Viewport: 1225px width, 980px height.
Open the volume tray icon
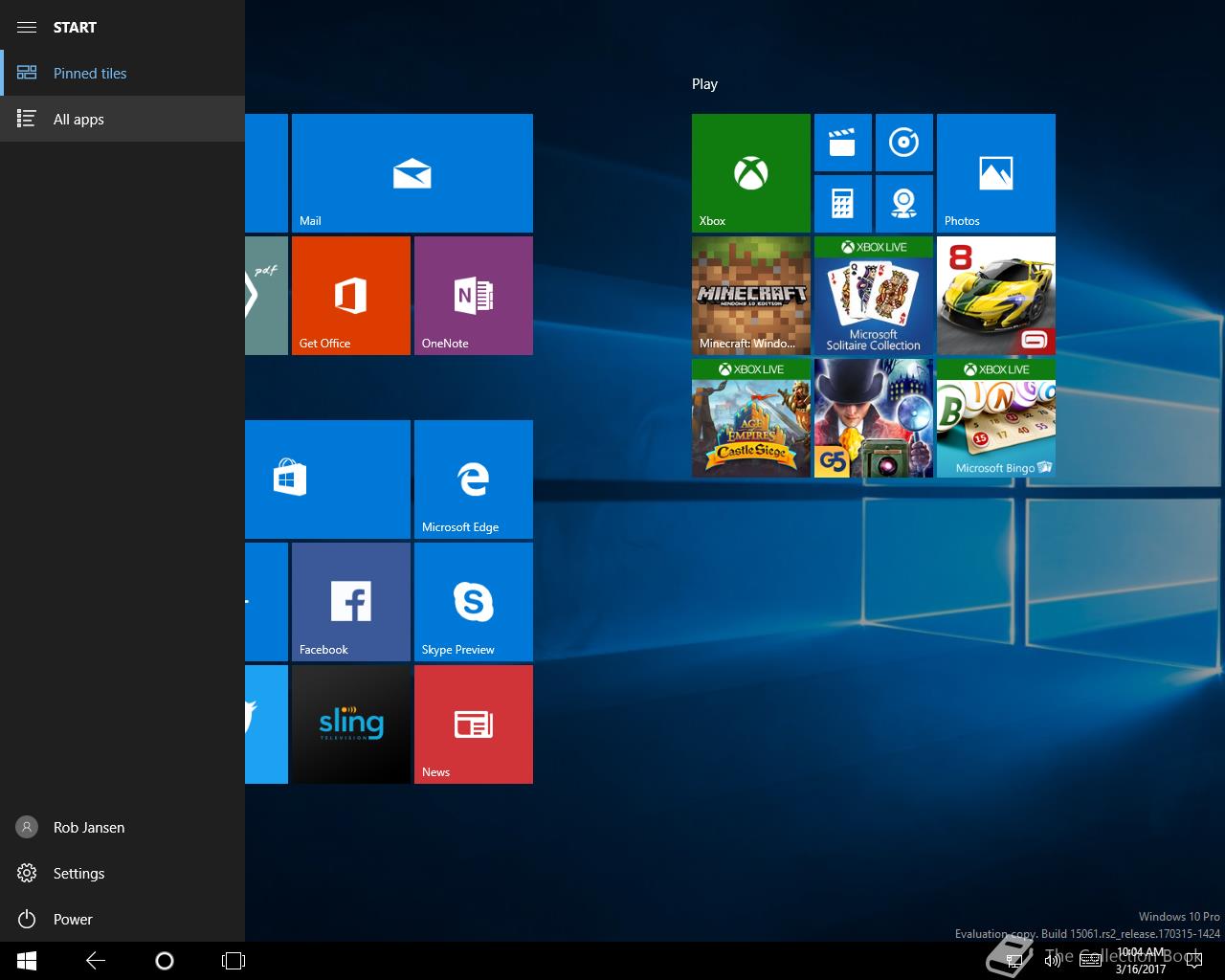[1053, 961]
